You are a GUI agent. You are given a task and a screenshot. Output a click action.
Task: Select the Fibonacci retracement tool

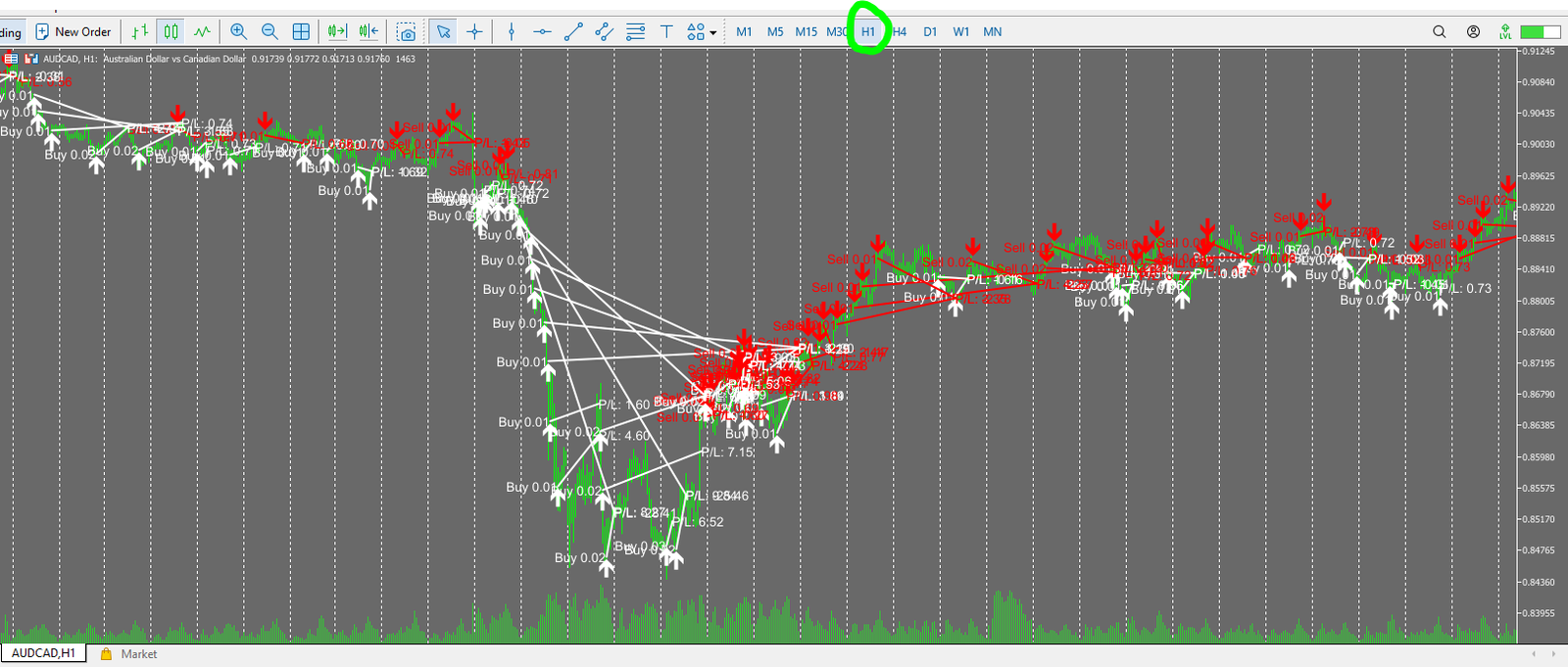(x=635, y=31)
